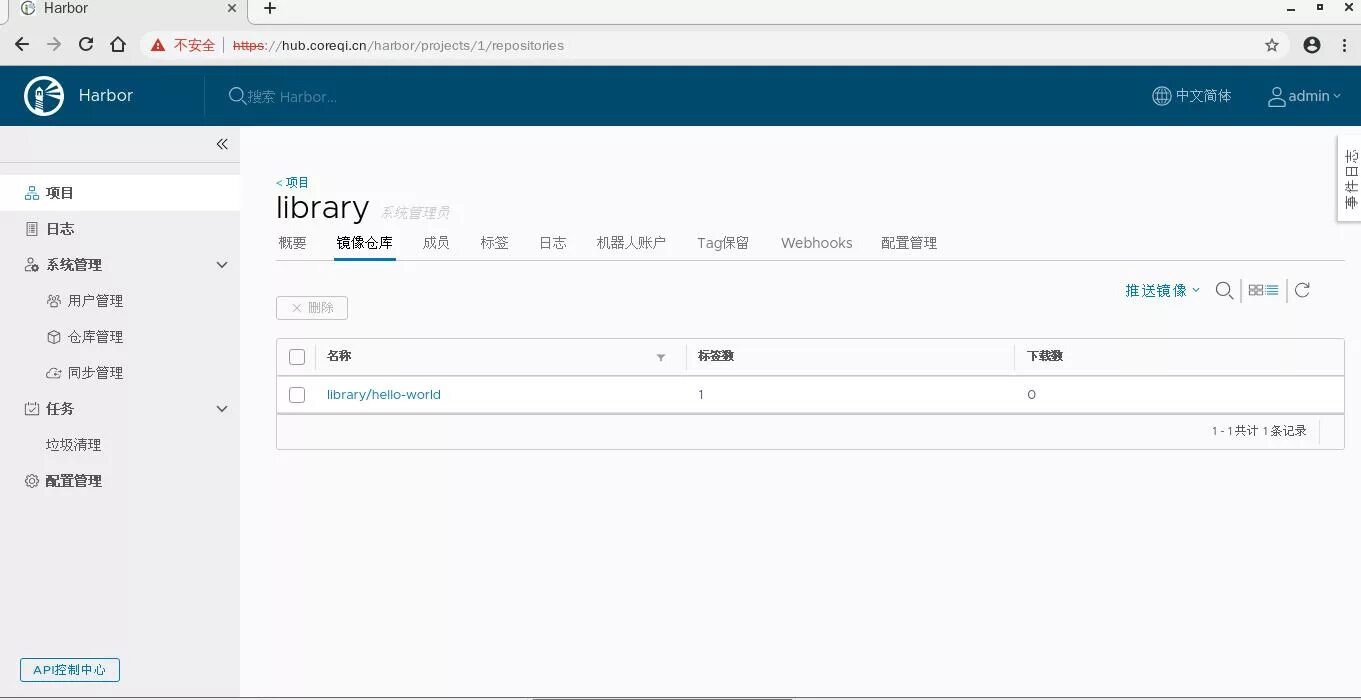Open 推送镜像 dropdown
The width and height of the screenshot is (1361, 700).
1162,290
